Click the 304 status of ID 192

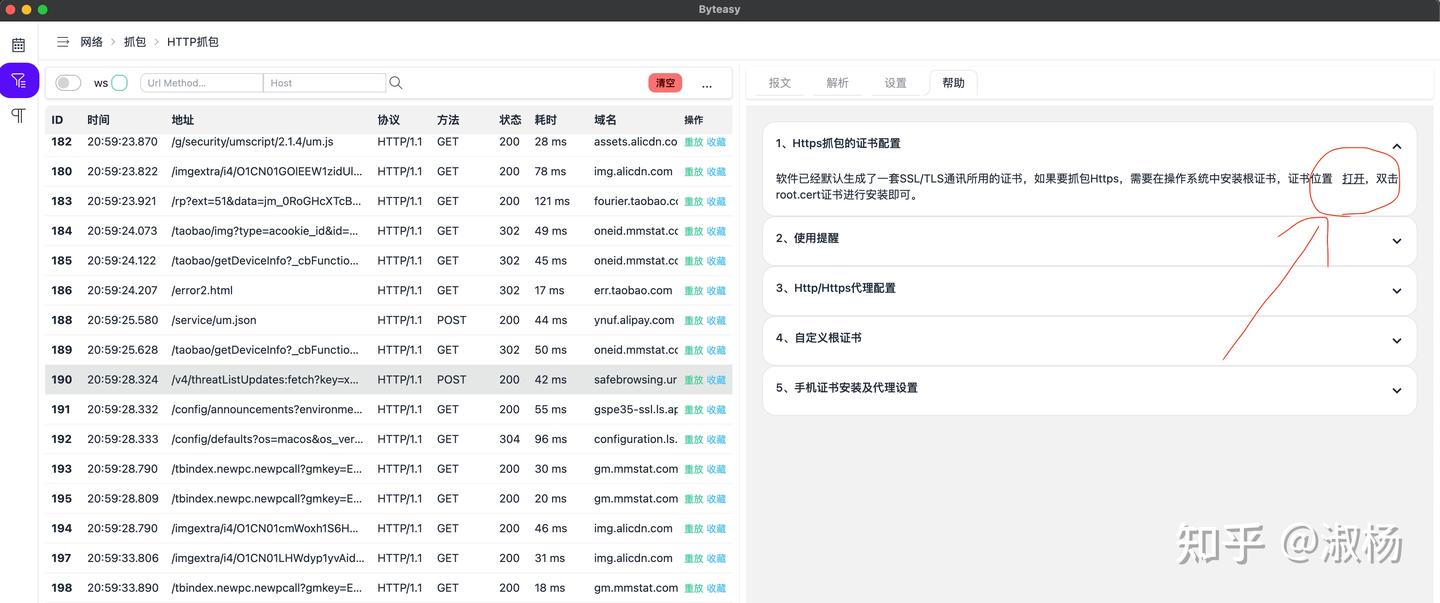point(510,439)
